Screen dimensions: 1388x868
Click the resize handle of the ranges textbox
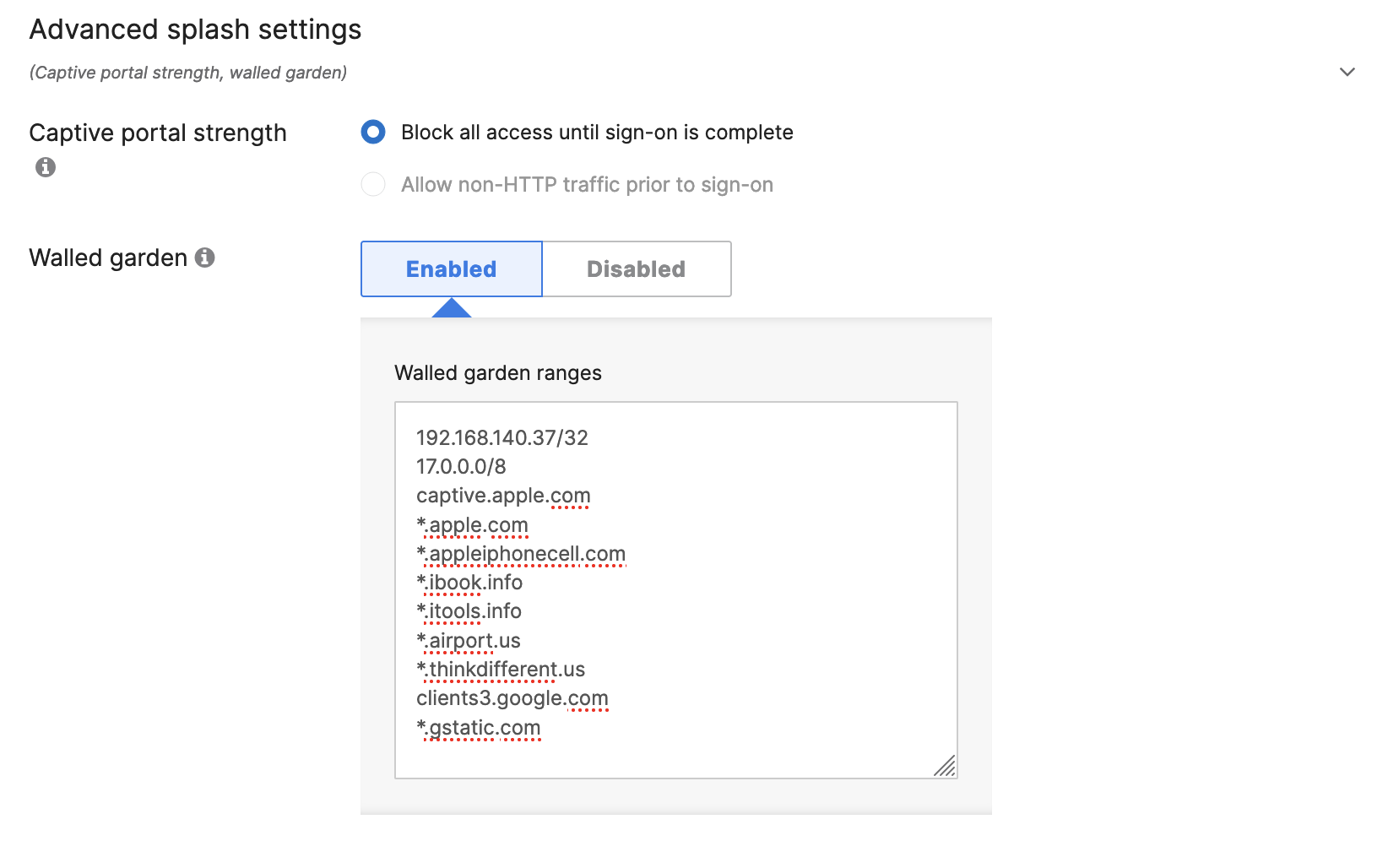[946, 767]
